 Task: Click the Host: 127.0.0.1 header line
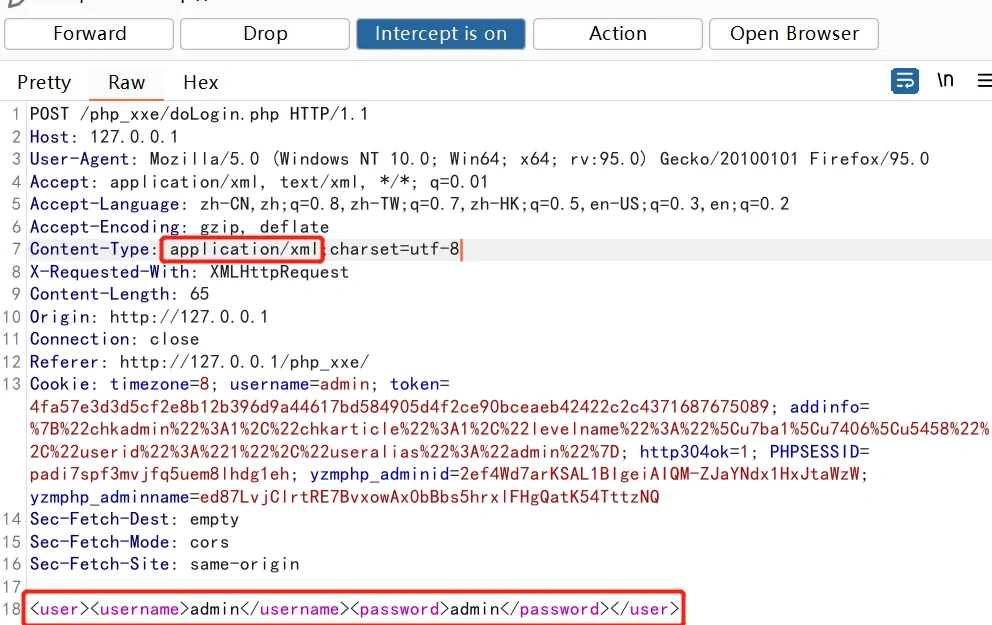click(x=104, y=137)
